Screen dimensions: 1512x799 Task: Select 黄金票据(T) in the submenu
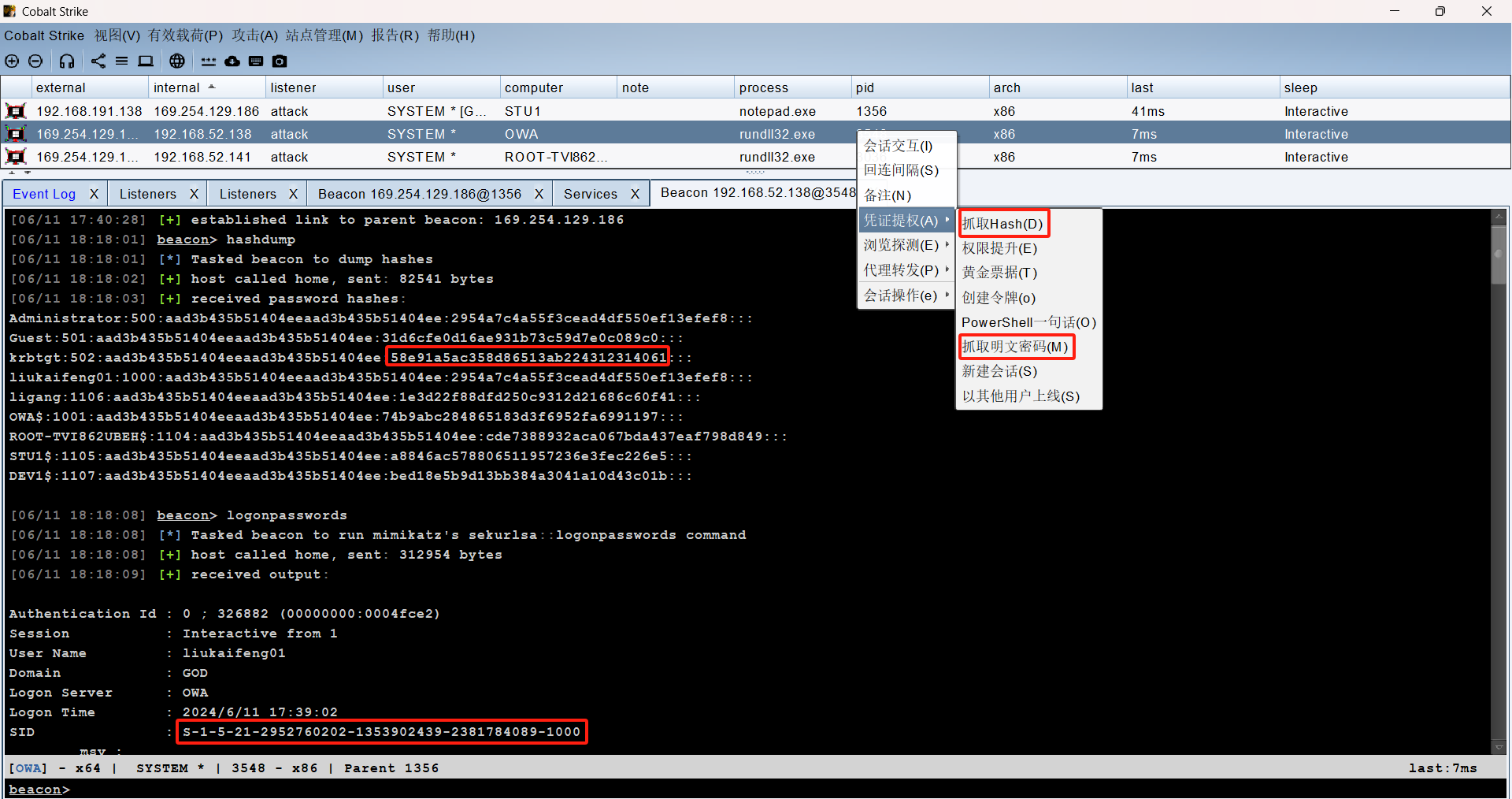coord(1028,273)
